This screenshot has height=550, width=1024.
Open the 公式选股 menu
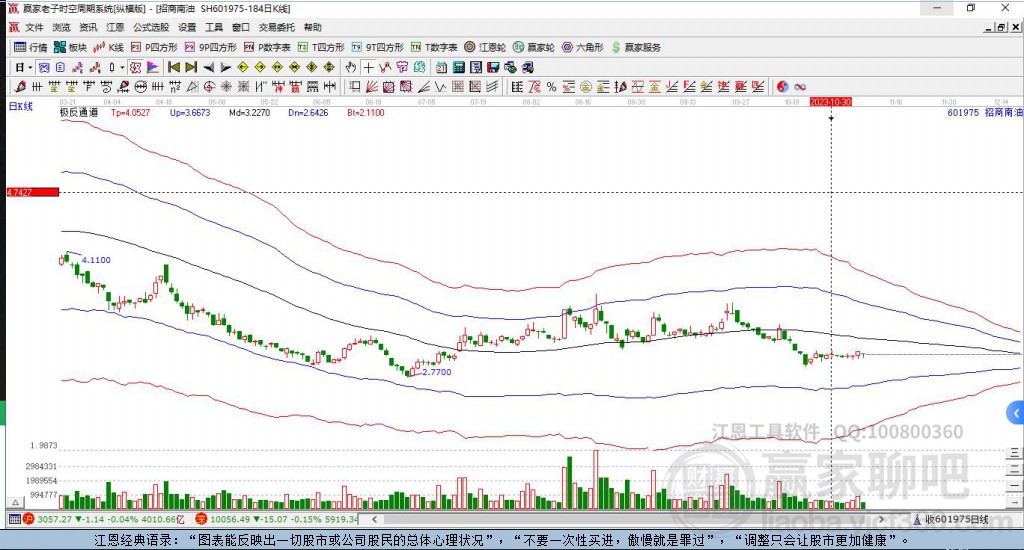click(x=150, y=27)
